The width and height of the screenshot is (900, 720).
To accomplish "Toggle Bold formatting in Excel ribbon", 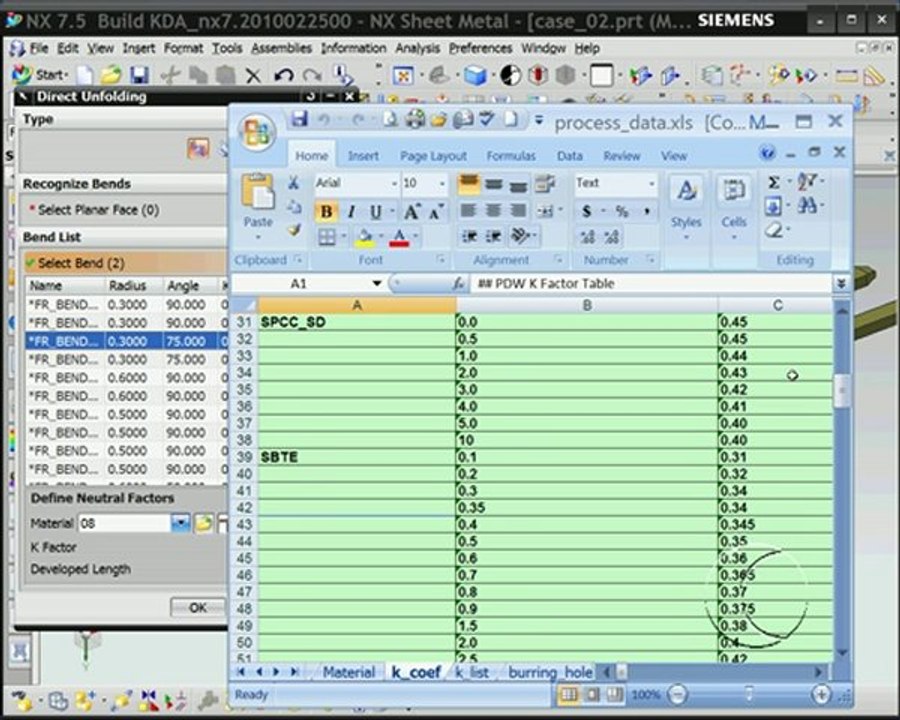I will (326, 212).
